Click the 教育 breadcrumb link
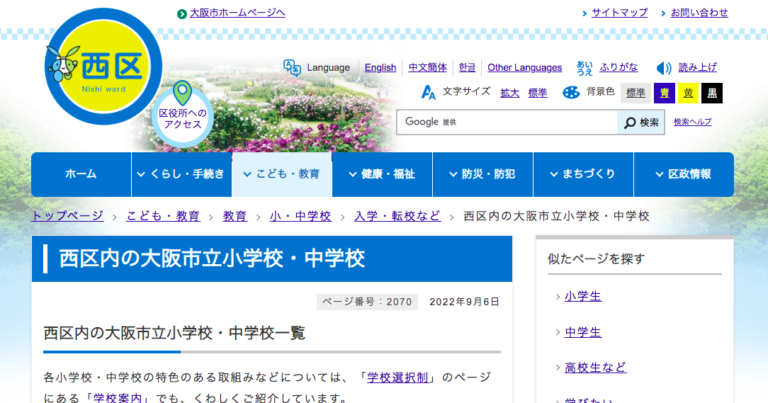Viewport: 768px width, 403px height. coord(235,216)
